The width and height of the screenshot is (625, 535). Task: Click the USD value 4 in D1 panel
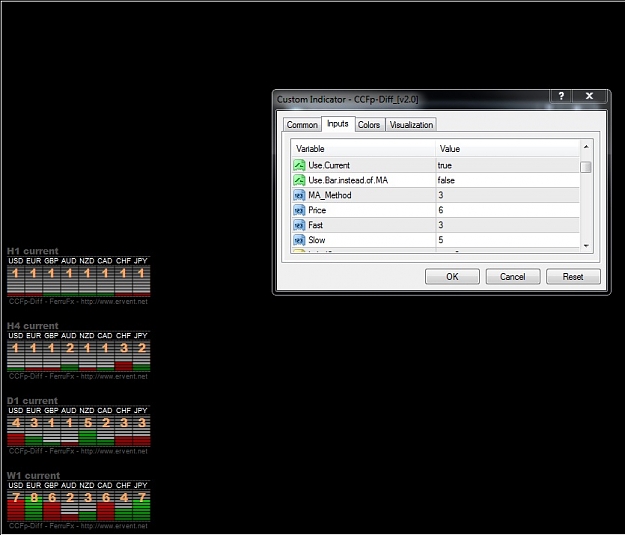[16, 423]
